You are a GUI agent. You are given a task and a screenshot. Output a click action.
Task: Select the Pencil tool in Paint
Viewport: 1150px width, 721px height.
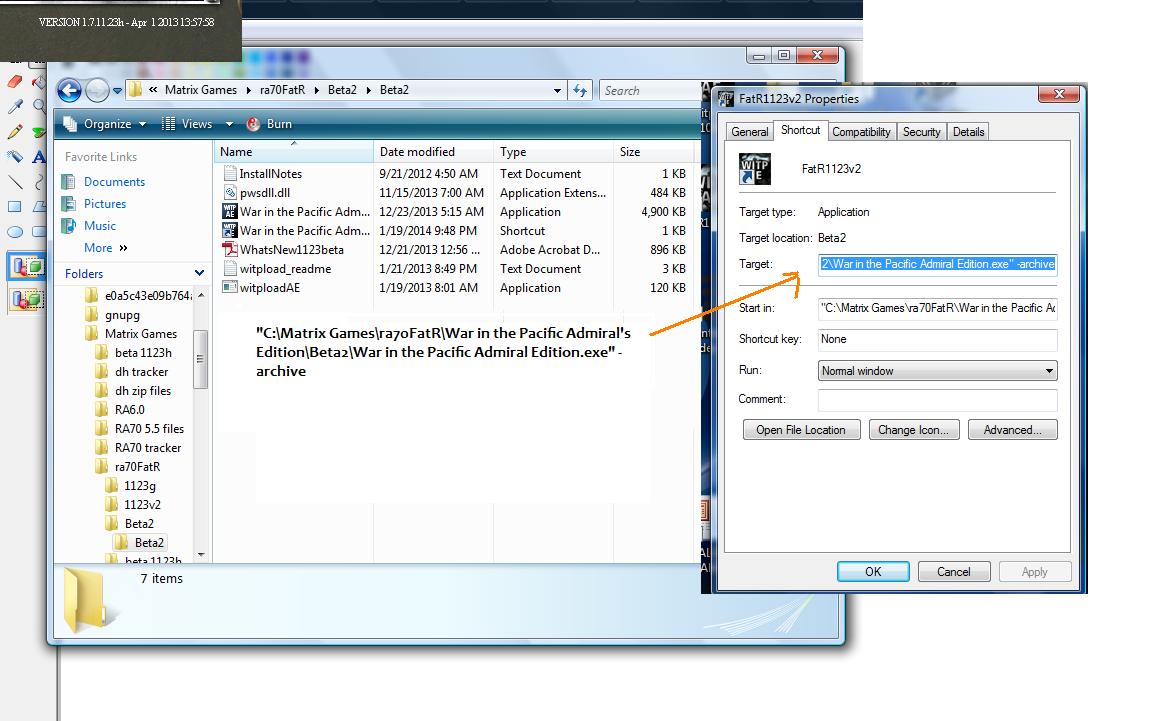pyautogui.click(x=14, y=132)
